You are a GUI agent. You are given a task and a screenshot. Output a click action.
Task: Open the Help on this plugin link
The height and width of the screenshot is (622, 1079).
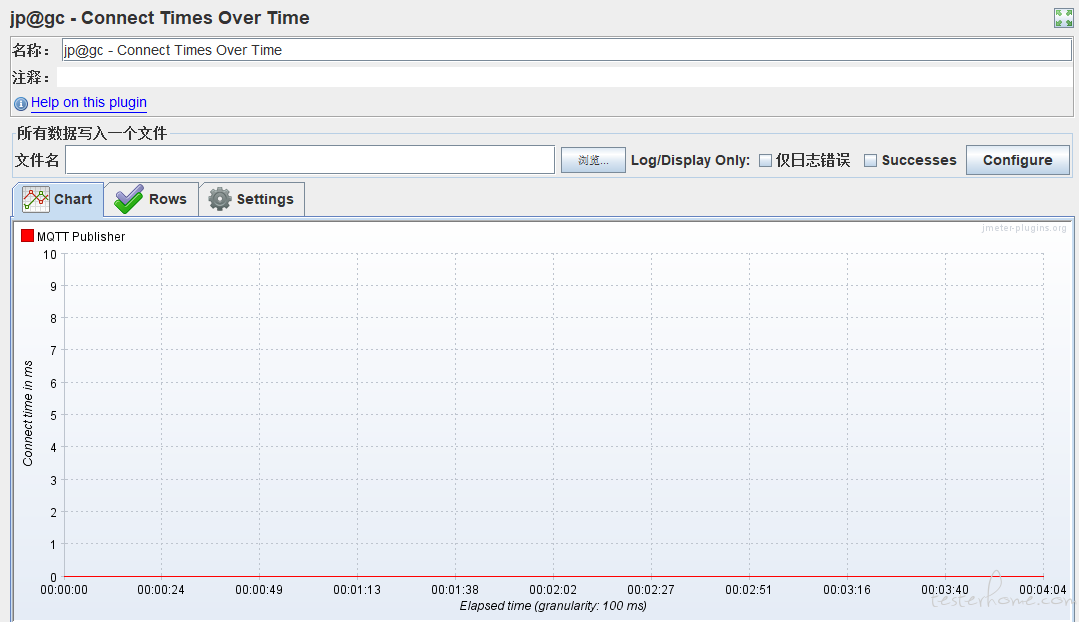89,102
